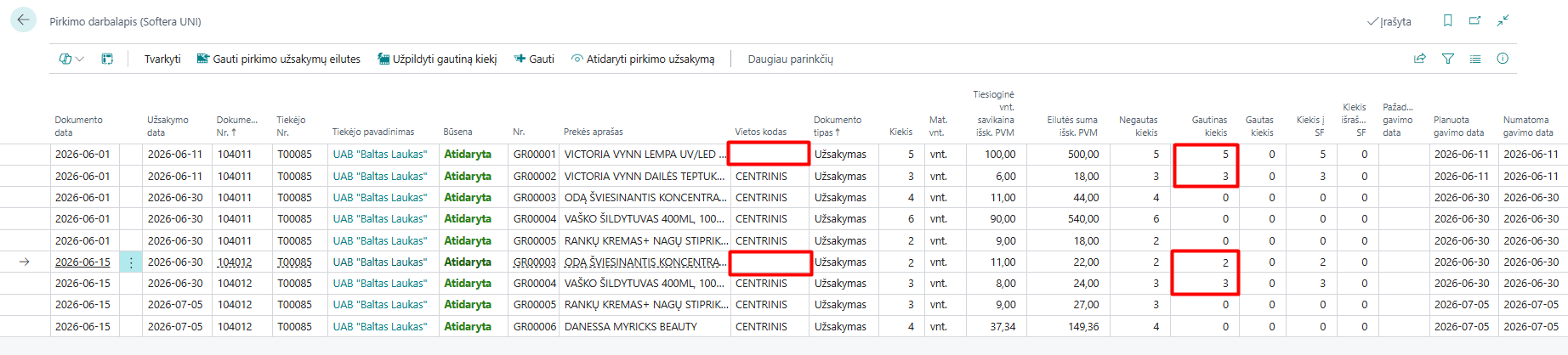Image resolution: width=1568 pixels, height=355 pixels.
Task: Go back using the arrow button
Action: tap(23, 20)
